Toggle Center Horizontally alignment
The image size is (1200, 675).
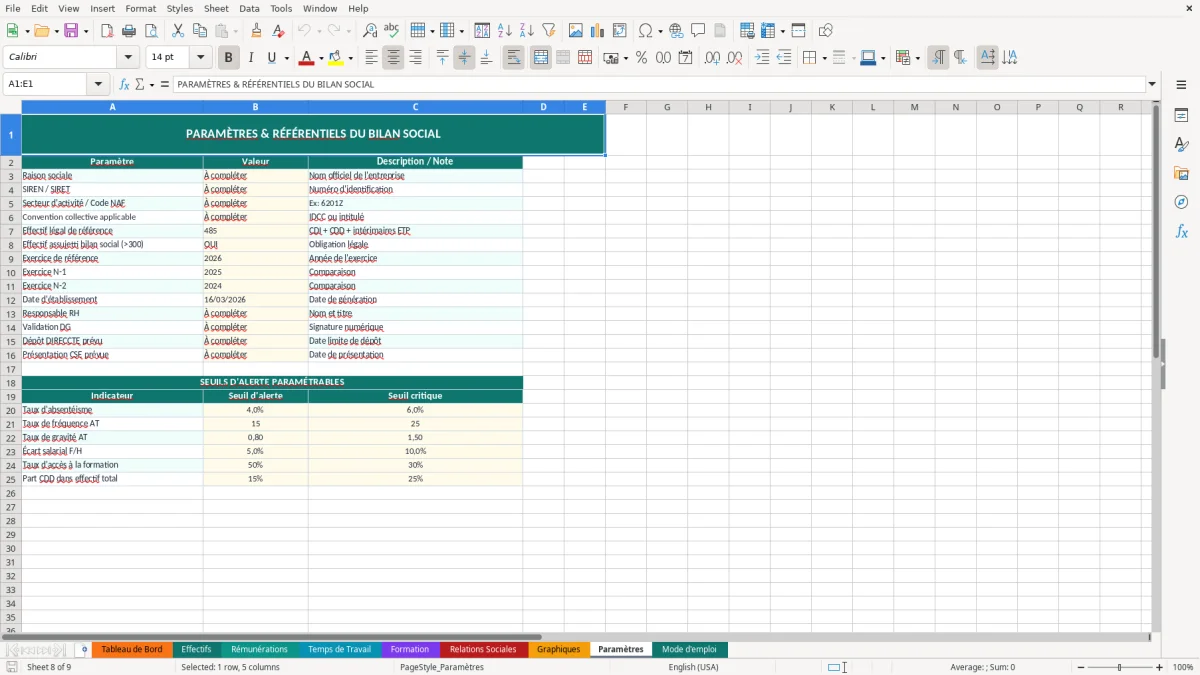click(393, 58)
